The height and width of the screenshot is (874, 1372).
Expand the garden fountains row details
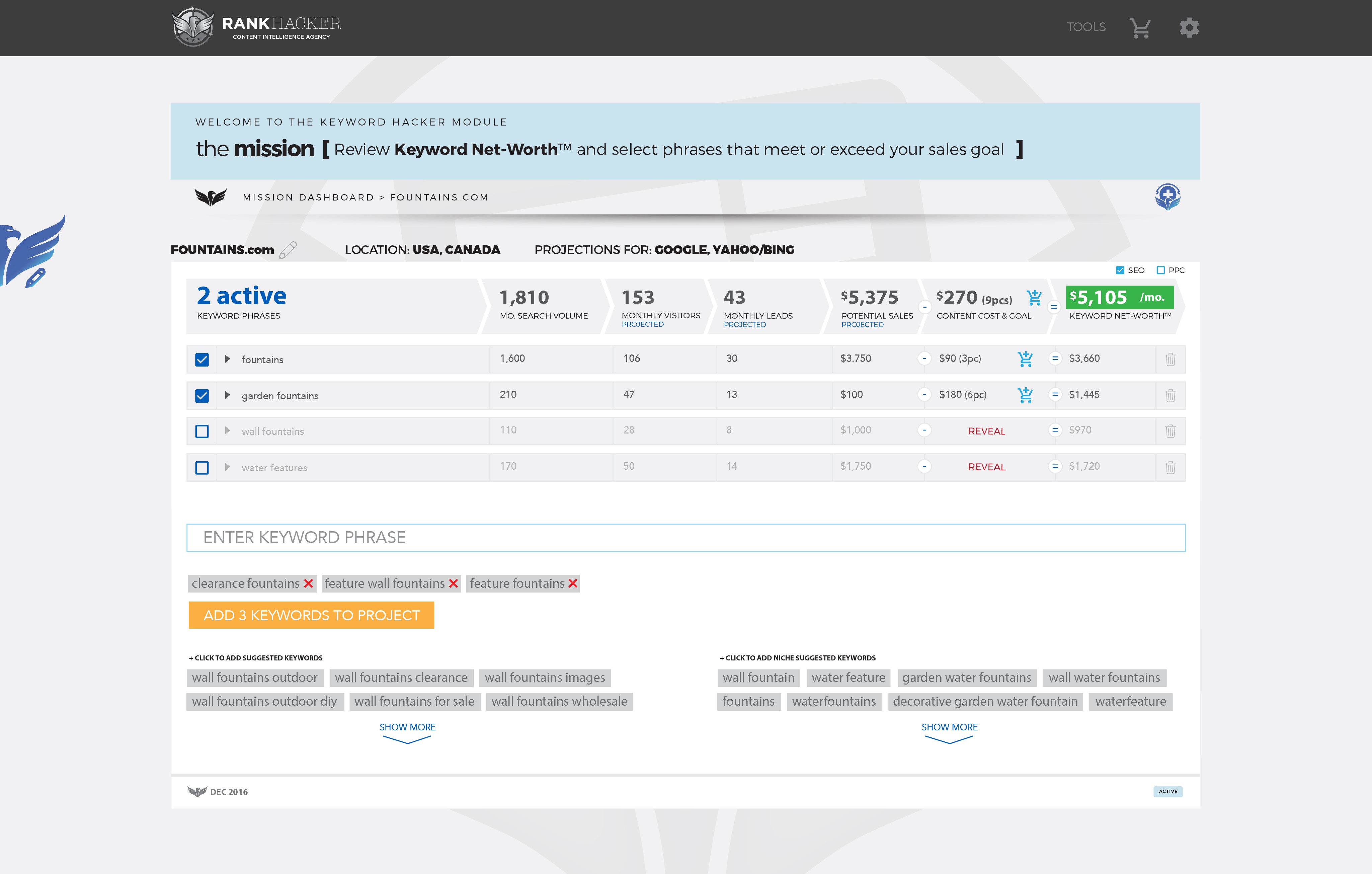click(227, 395)
